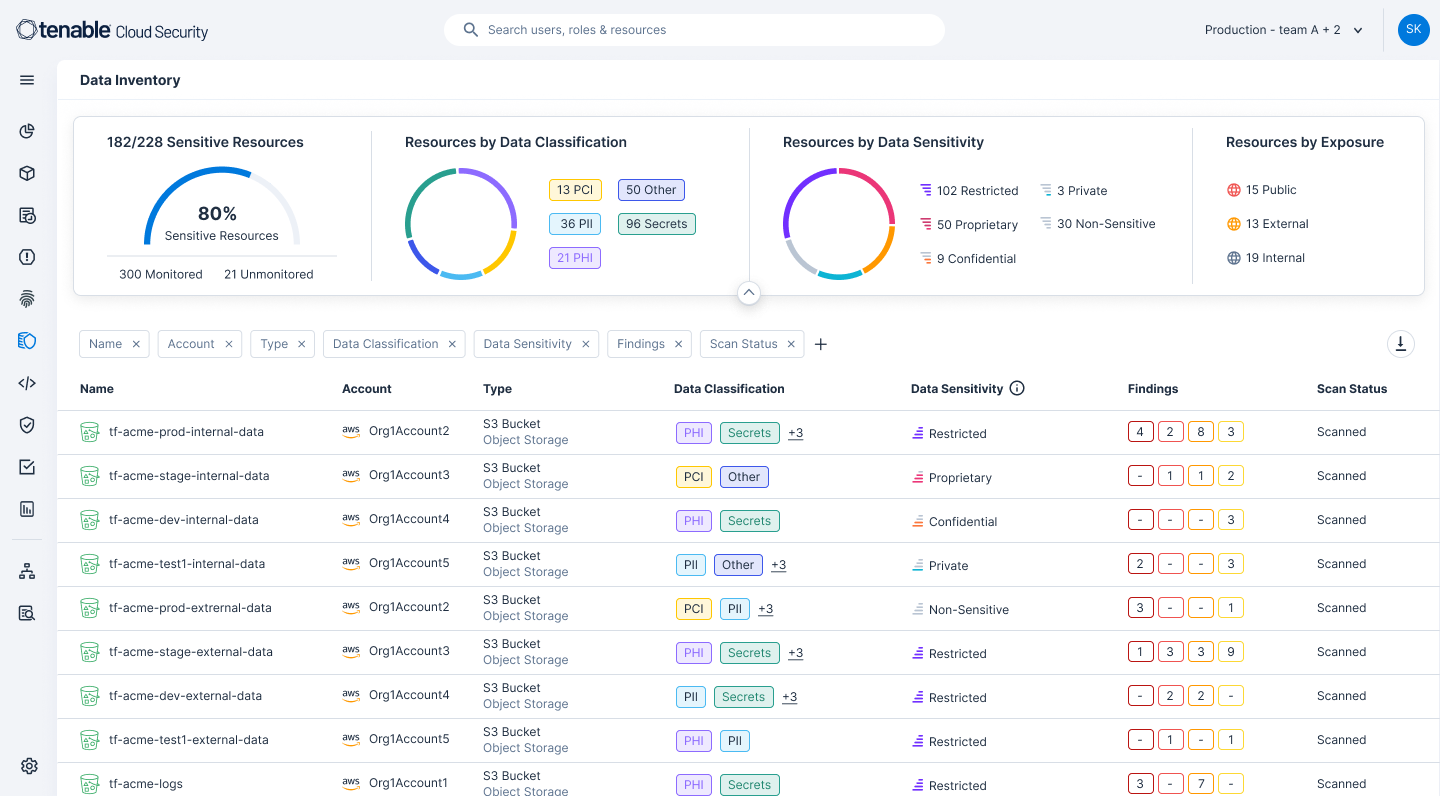
Task: Open the pie chart dashboard icon in sidebar
Action: pyautogui.click(x=27, y=131)
